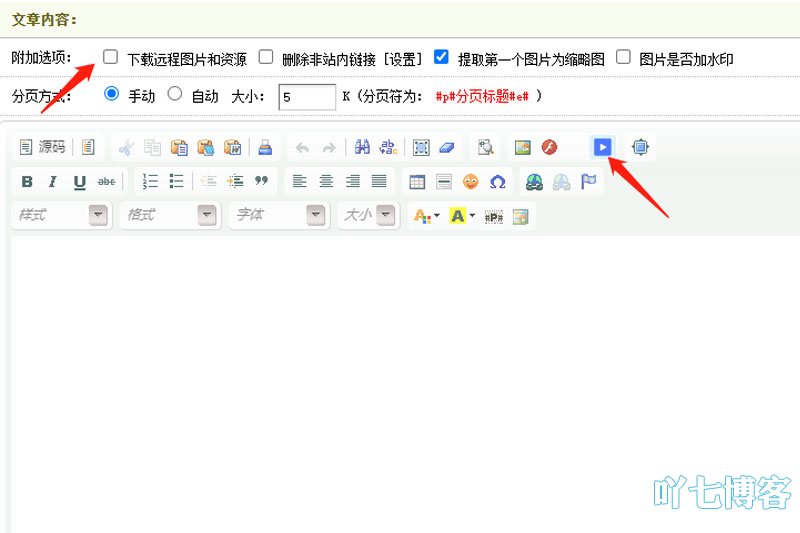Insert a smiley emoticon
This screenshot has width=800, height=533.
(470, 182)
